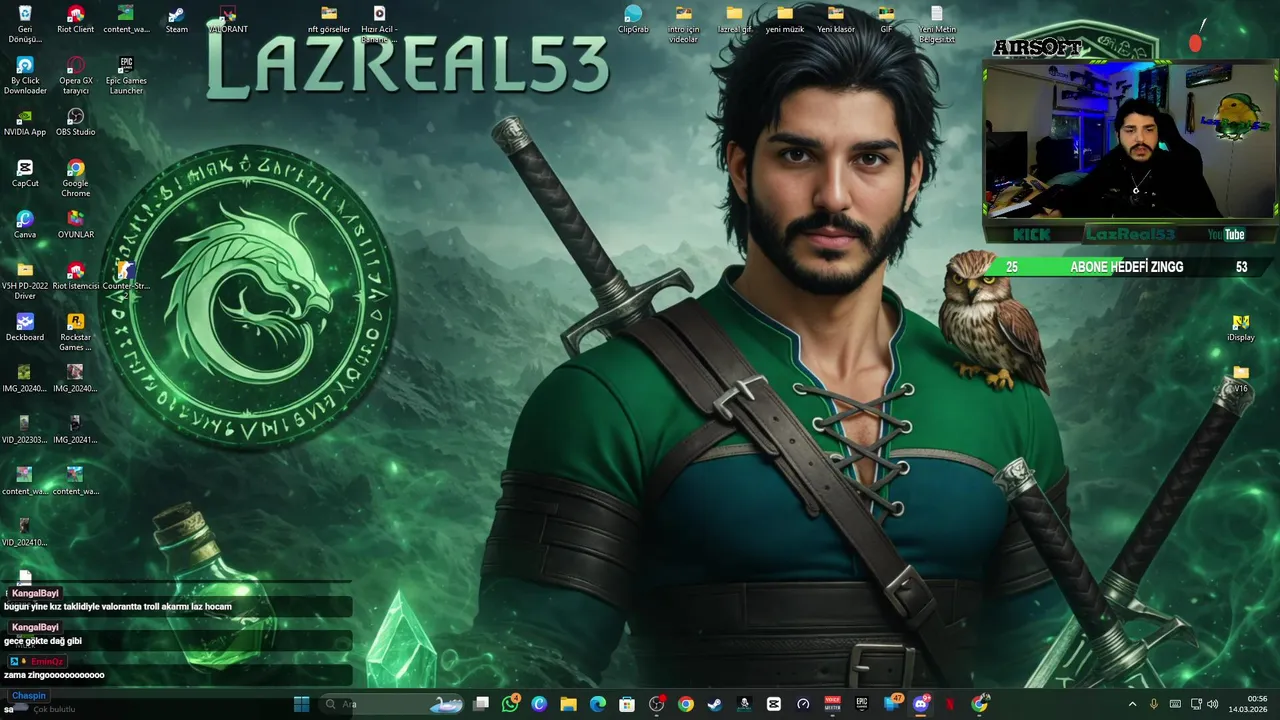Image resolution: width=1280 pixels, height=720 pixels.
Task: Open the volume control in system tray
Action: pos(1212,704)
